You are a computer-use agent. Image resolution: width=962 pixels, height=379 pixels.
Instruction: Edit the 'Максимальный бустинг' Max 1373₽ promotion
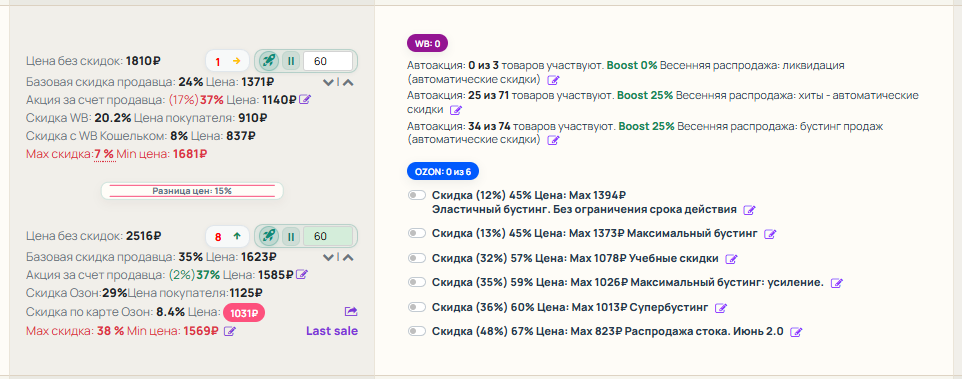tap(771, 234)
